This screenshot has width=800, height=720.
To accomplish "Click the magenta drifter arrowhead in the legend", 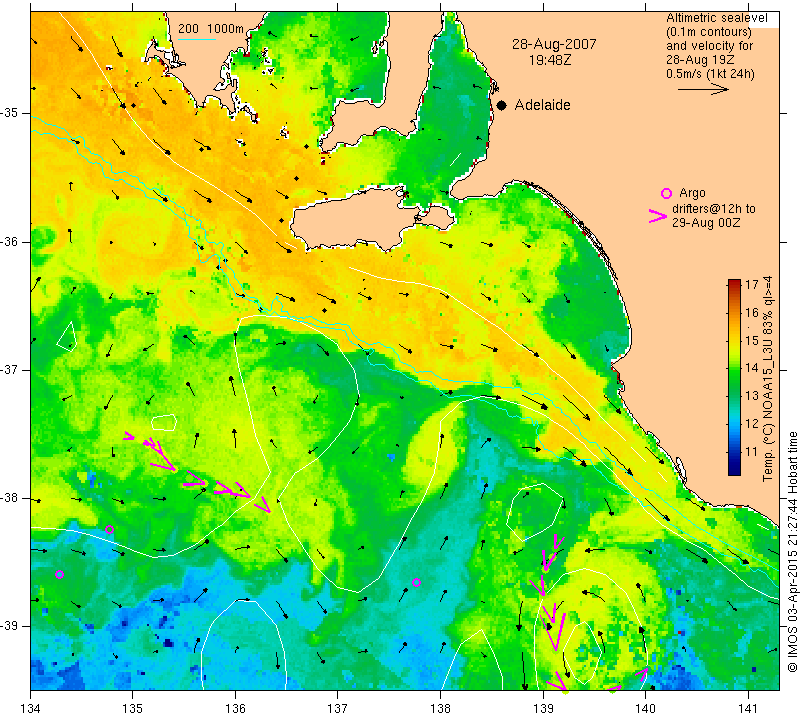I will tap(658, 216).
